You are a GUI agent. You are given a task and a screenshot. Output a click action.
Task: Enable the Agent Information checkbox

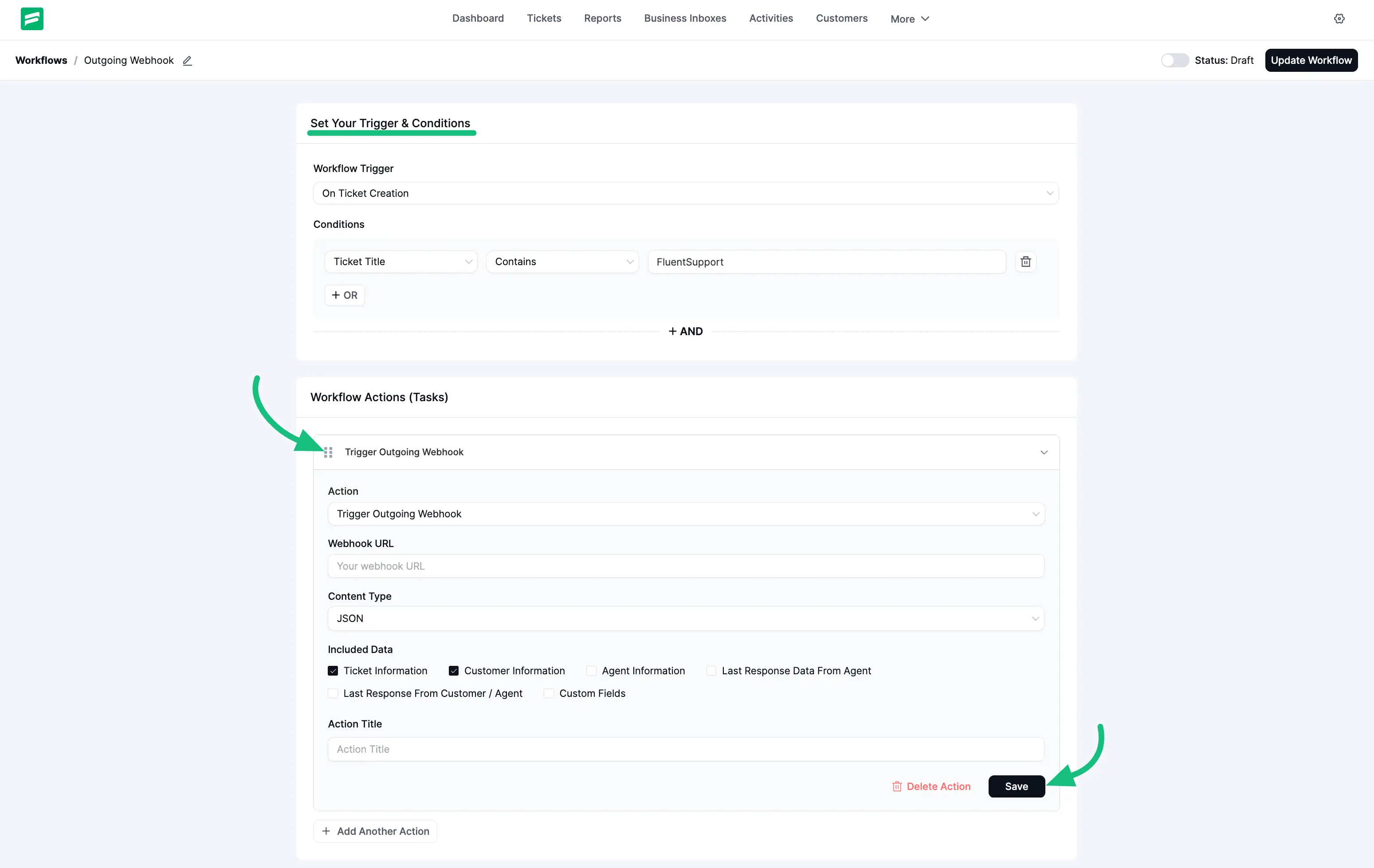[592, 671]
